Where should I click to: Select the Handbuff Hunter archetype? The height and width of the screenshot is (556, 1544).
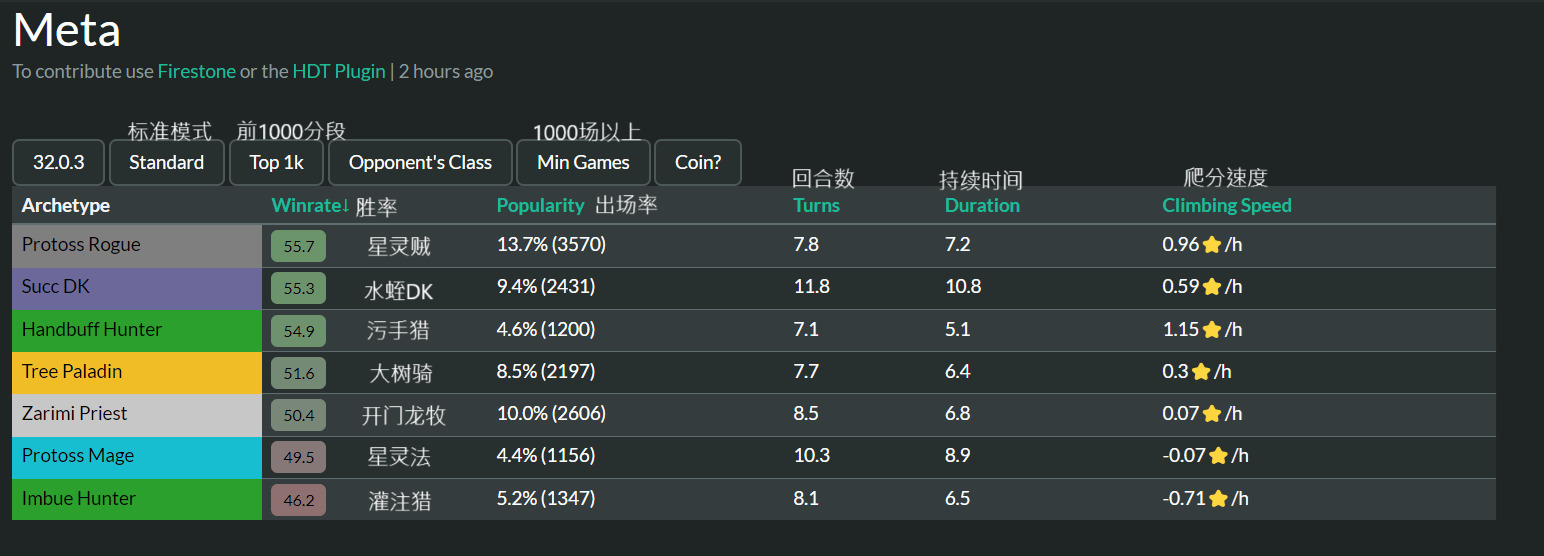[92, 330]
